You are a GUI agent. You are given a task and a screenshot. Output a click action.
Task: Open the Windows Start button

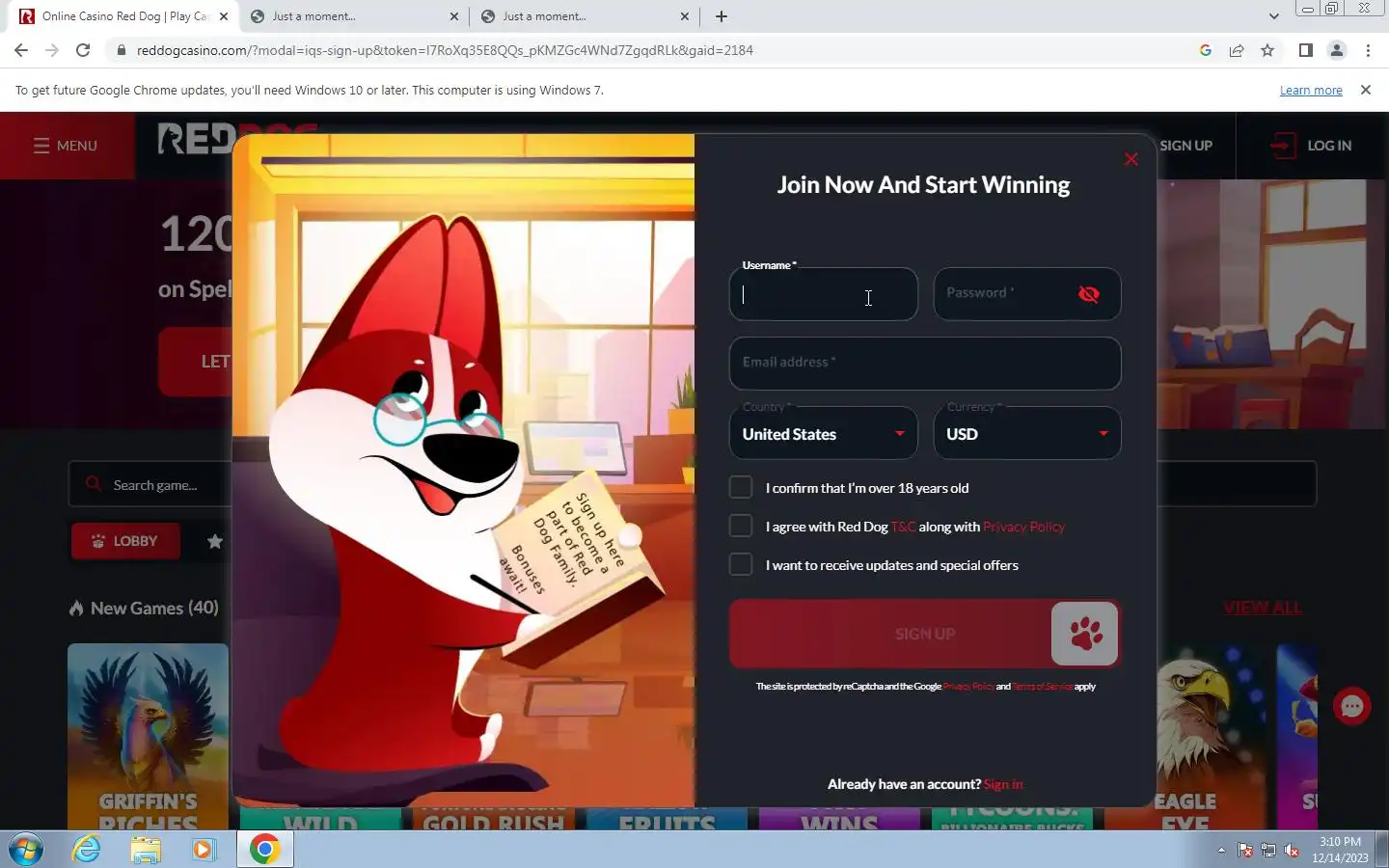pos(26,850)
